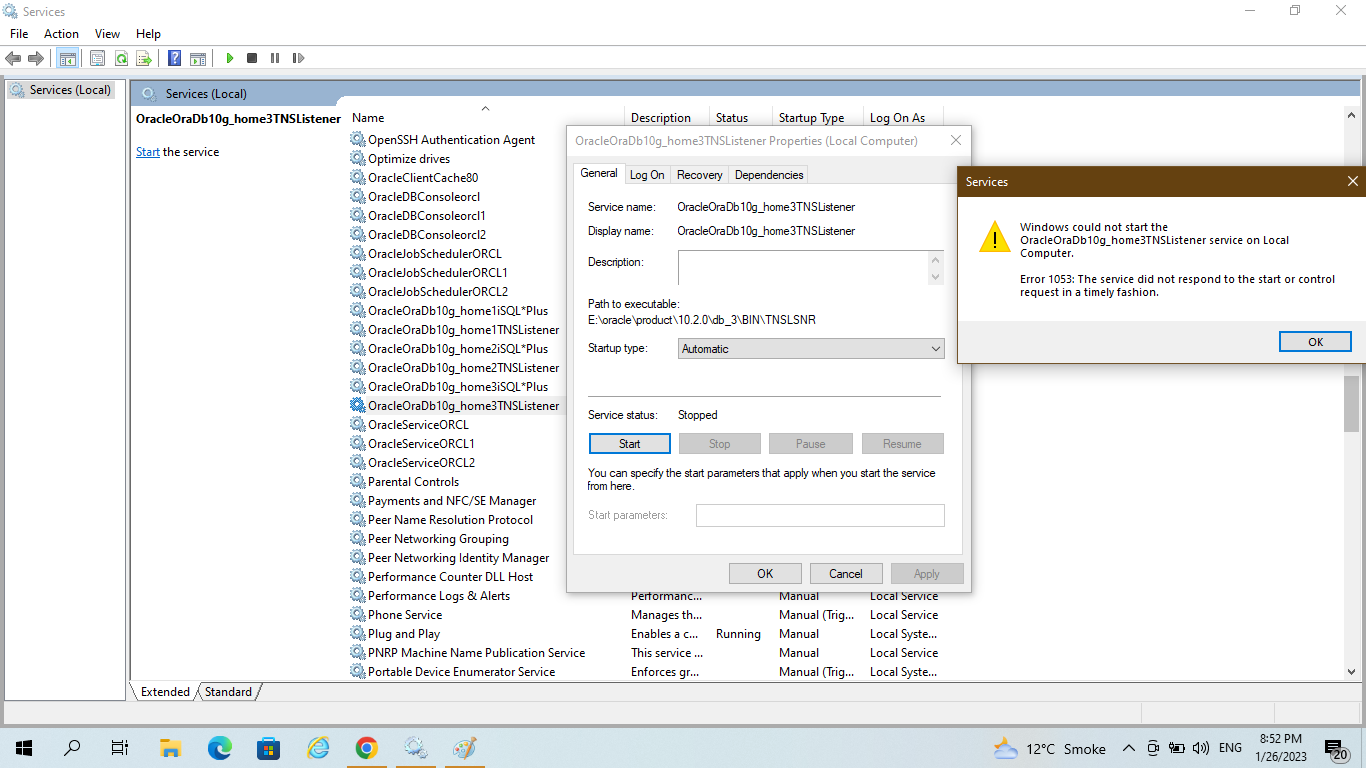Switch to the Log On tab

(x=647, y=175)
